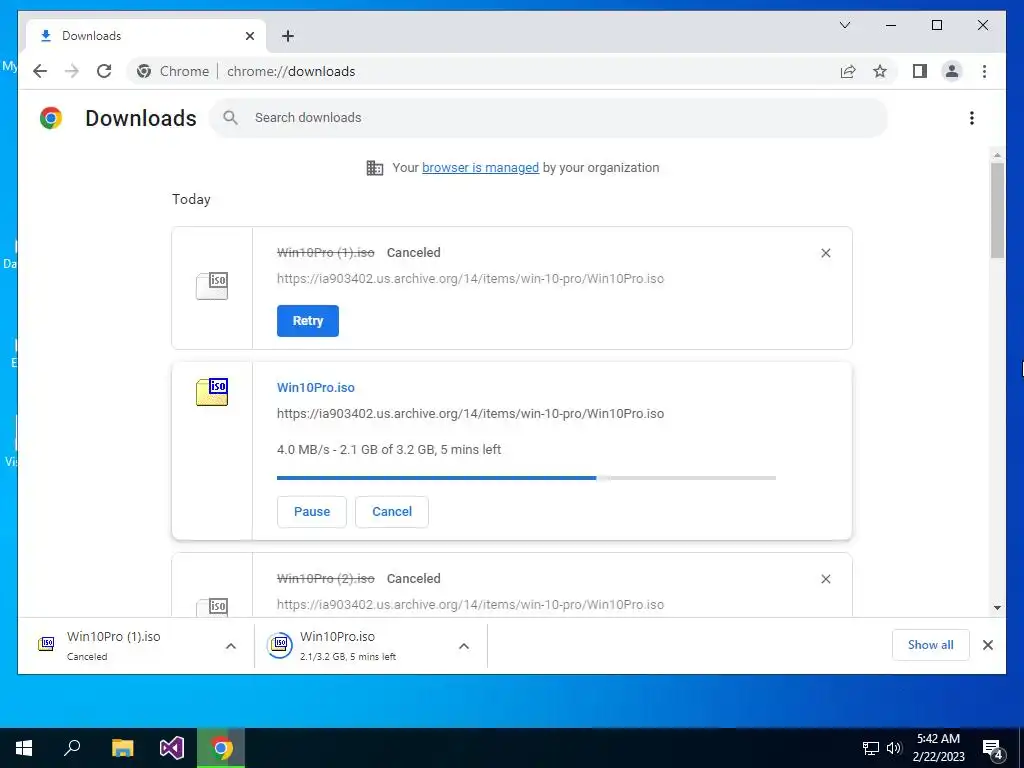Open the 'browser is managed' link
1024x768 pixels.
480,168
